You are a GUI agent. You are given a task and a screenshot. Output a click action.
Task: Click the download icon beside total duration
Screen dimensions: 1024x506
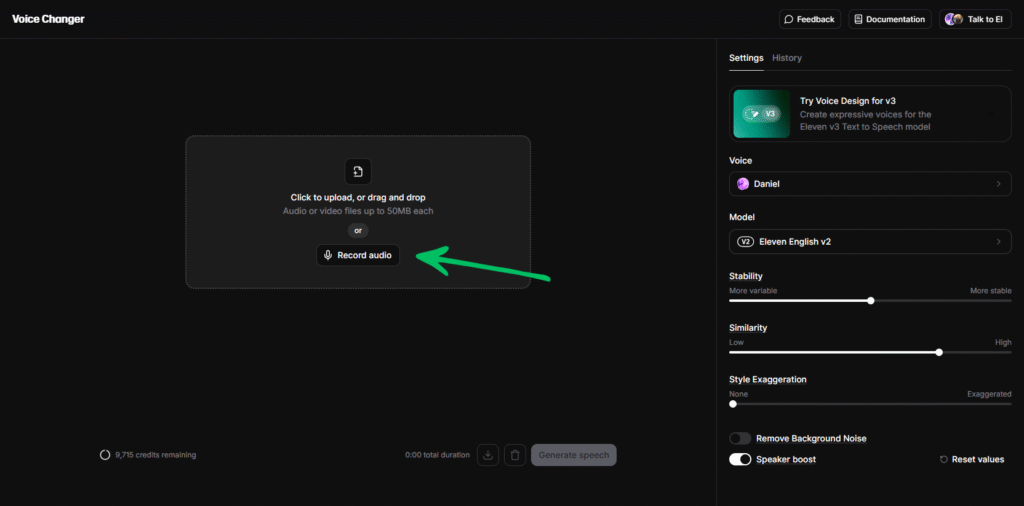pos(488,455)
